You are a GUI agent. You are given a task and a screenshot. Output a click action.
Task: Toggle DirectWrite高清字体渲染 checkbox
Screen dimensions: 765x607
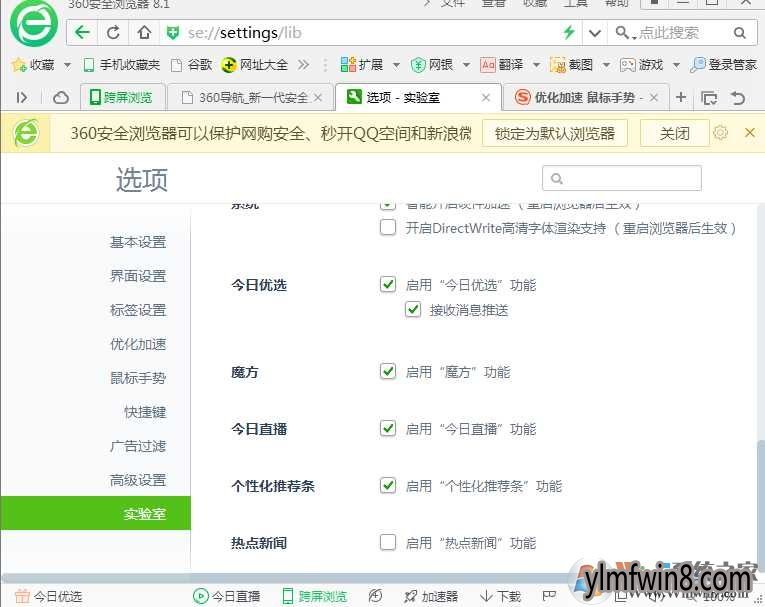coord(388,227)
